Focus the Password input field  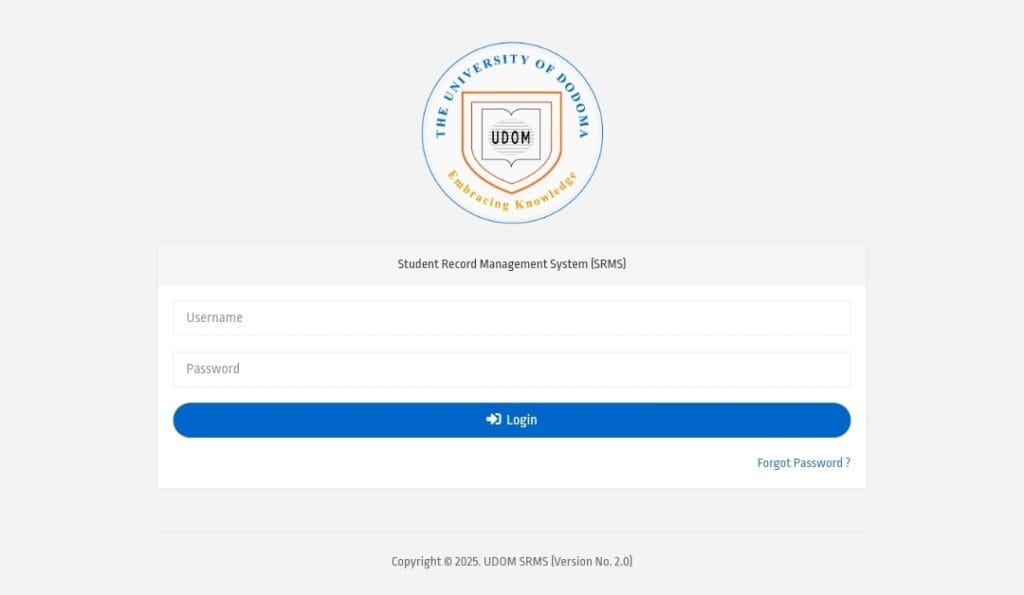(512, 369)
